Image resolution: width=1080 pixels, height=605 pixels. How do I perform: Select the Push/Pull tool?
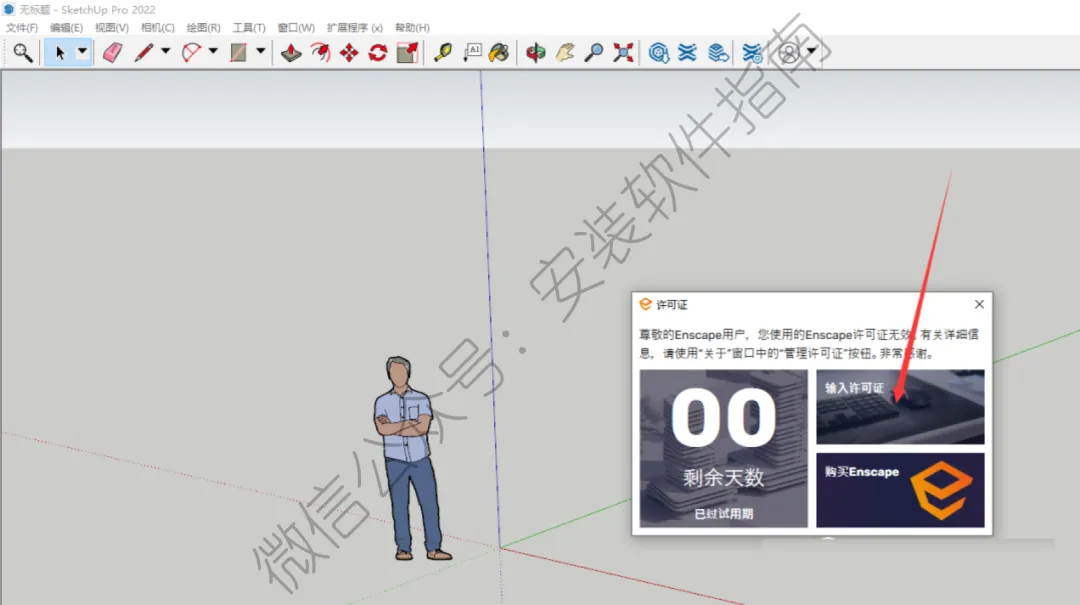(291, 53)
